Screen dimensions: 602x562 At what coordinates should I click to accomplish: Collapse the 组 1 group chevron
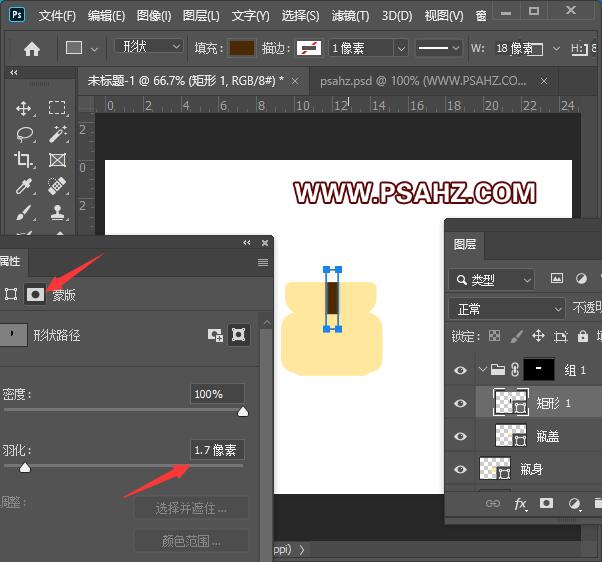pos(483,369)
